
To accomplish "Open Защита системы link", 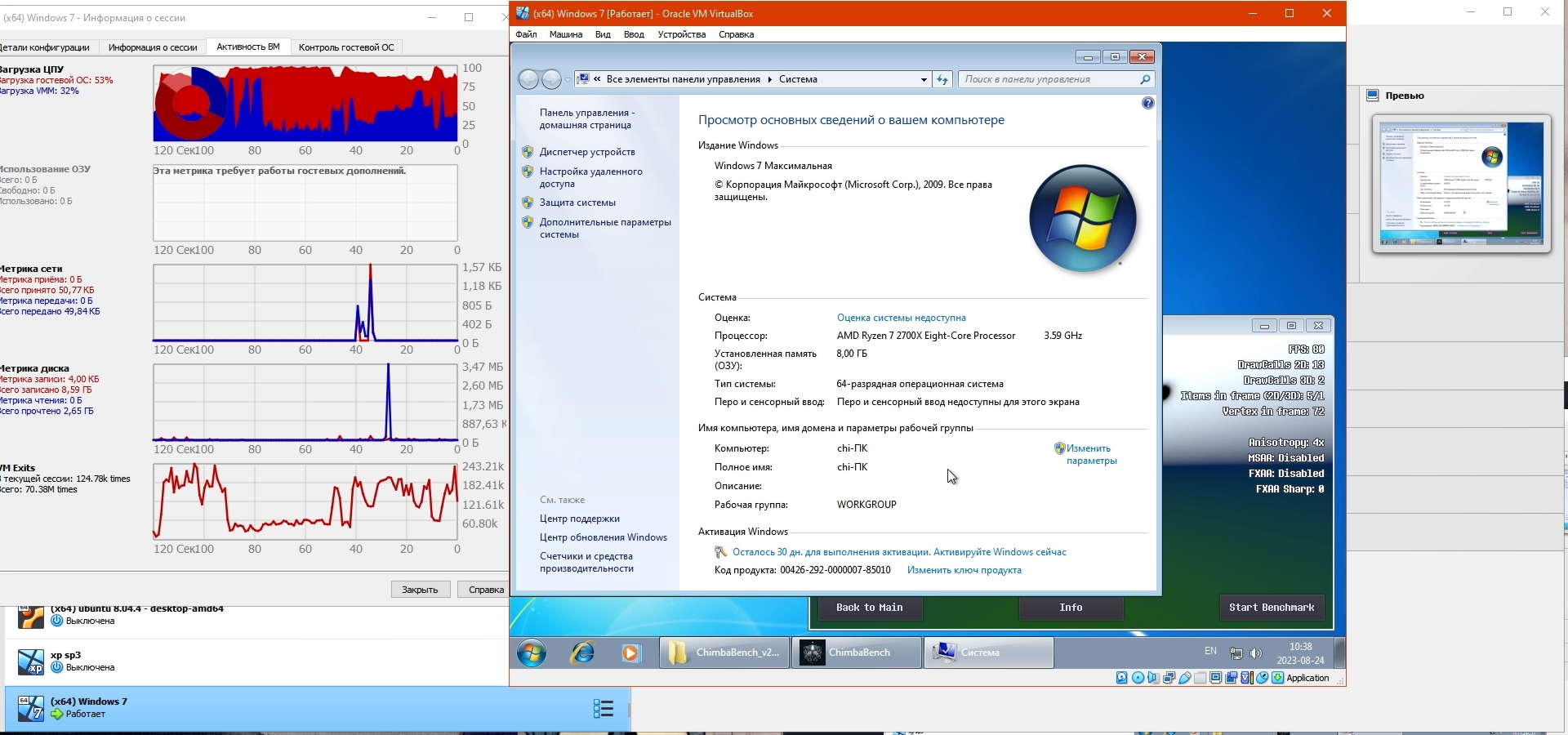I will [577, 203].
